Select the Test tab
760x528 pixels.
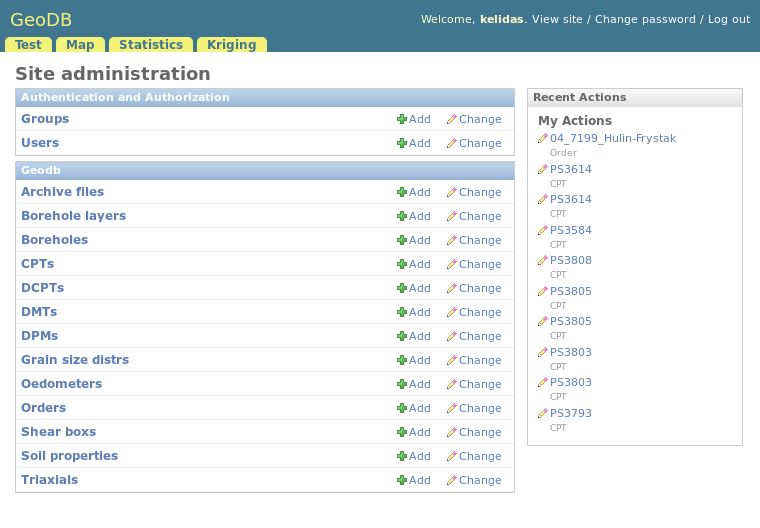pyautogui.click(x=28, y=45)
